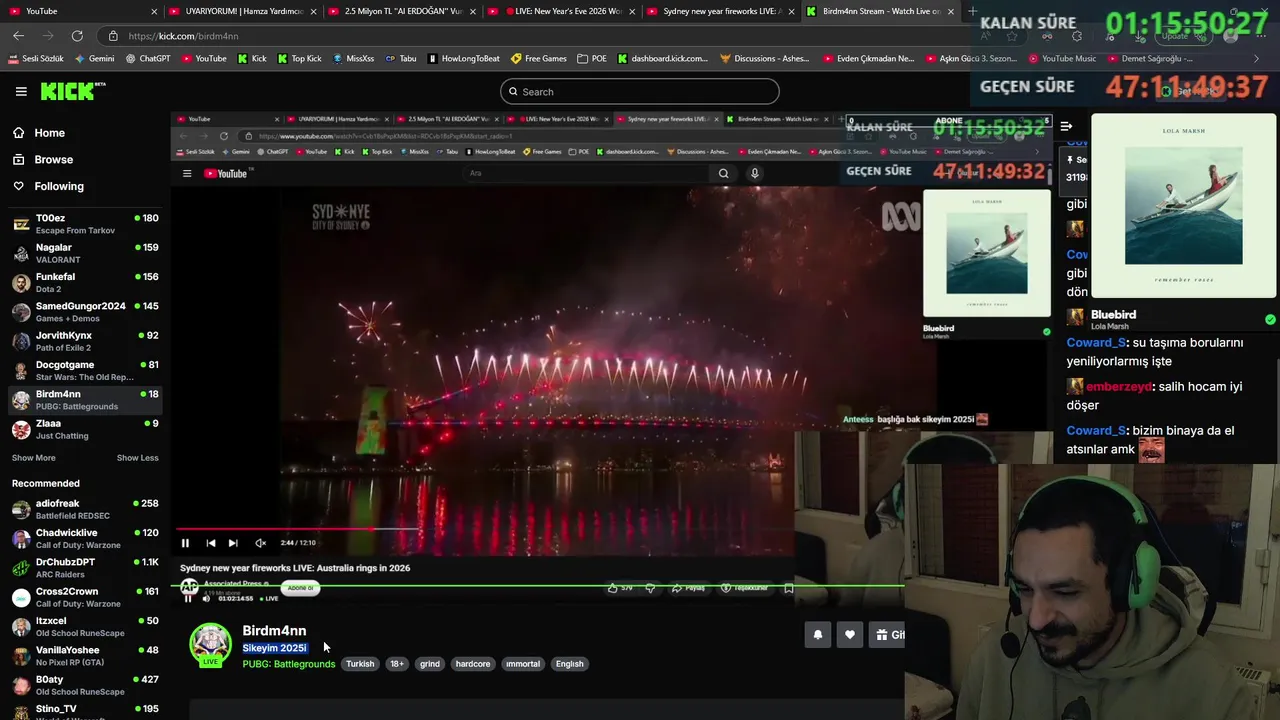The height and width of the screenshot is (720, 1280).
Task: Open the Kick sidebar hamburger menu
Action: (x=21, y=91)
